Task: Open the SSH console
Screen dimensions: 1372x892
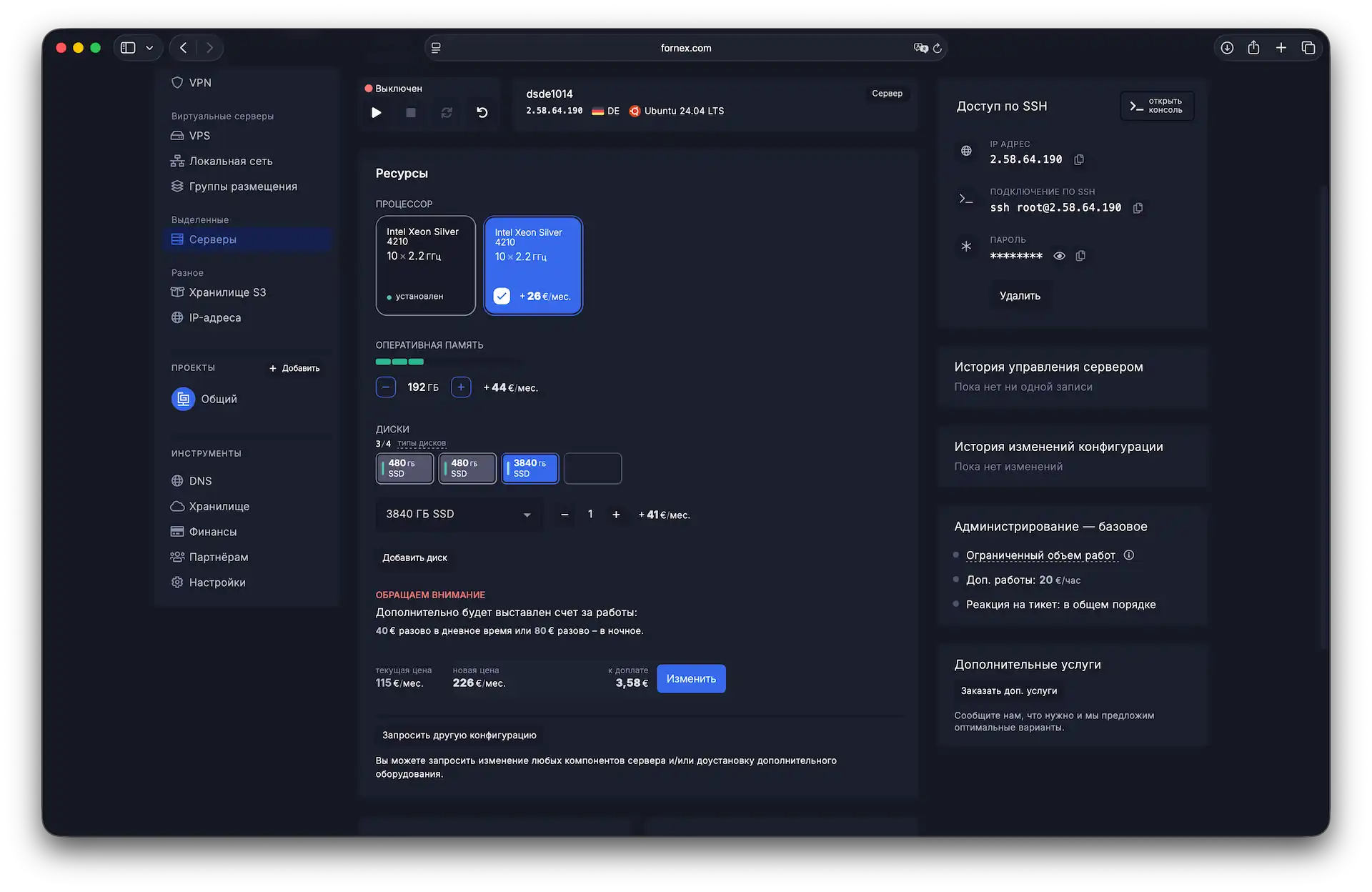Action: tap(1156, 106)
